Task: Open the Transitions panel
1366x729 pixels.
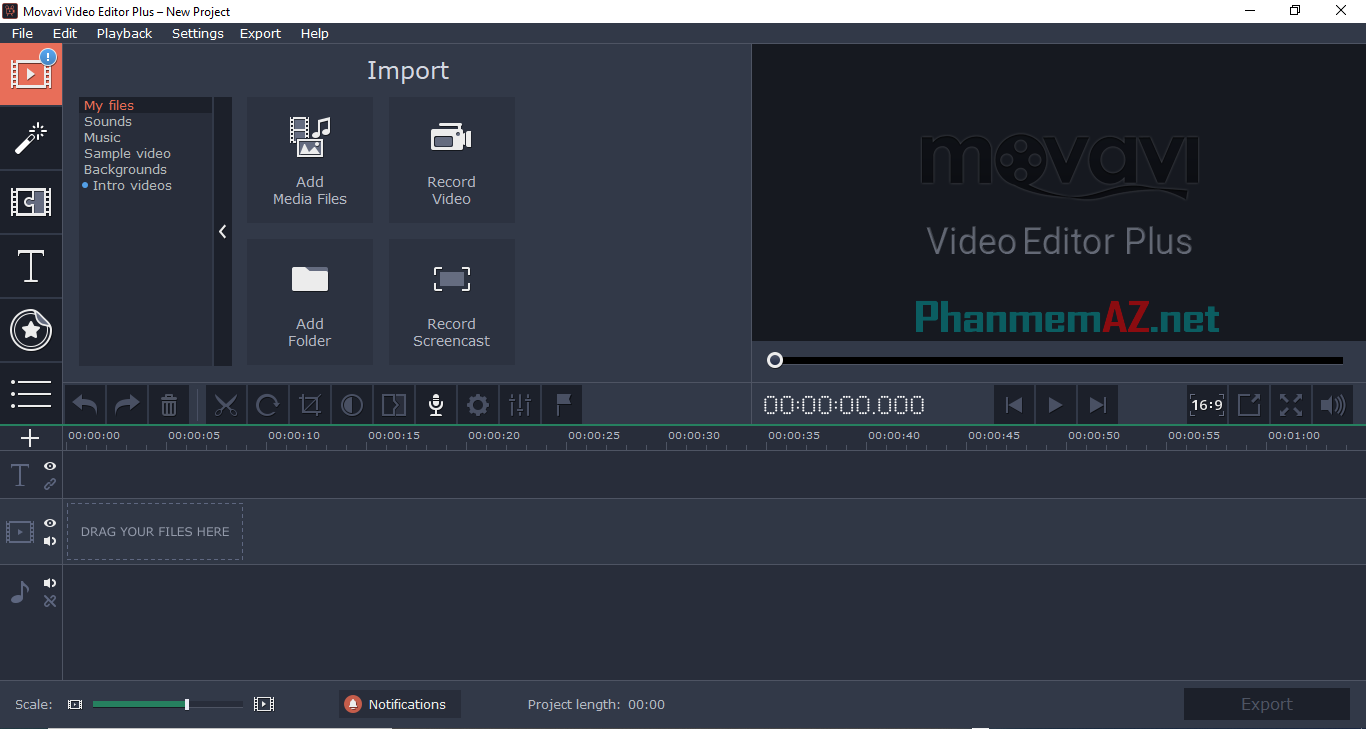Action: (x=31, y=202)
